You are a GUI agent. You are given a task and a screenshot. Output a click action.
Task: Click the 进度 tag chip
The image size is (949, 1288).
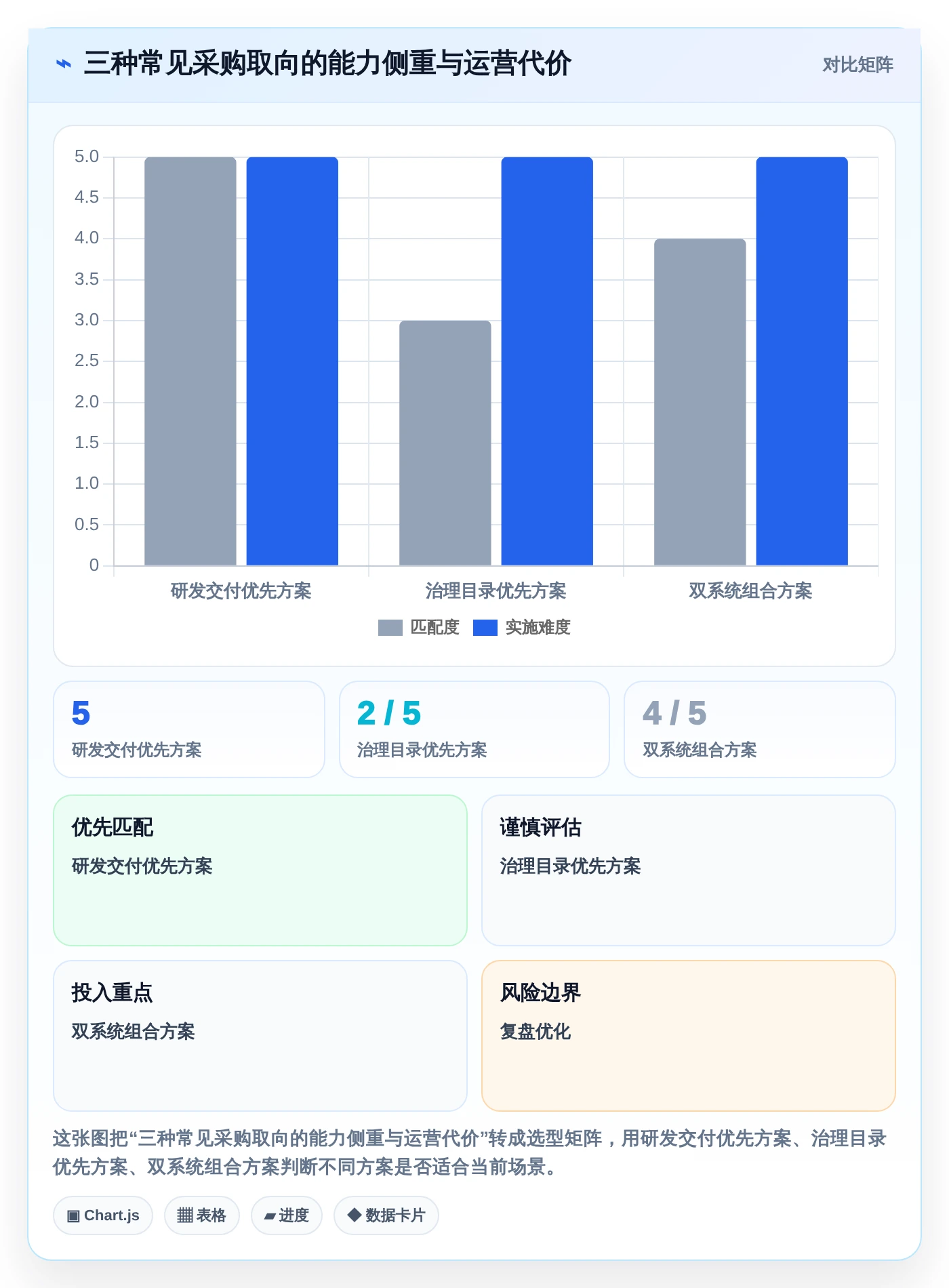(x=287, y=1215)
